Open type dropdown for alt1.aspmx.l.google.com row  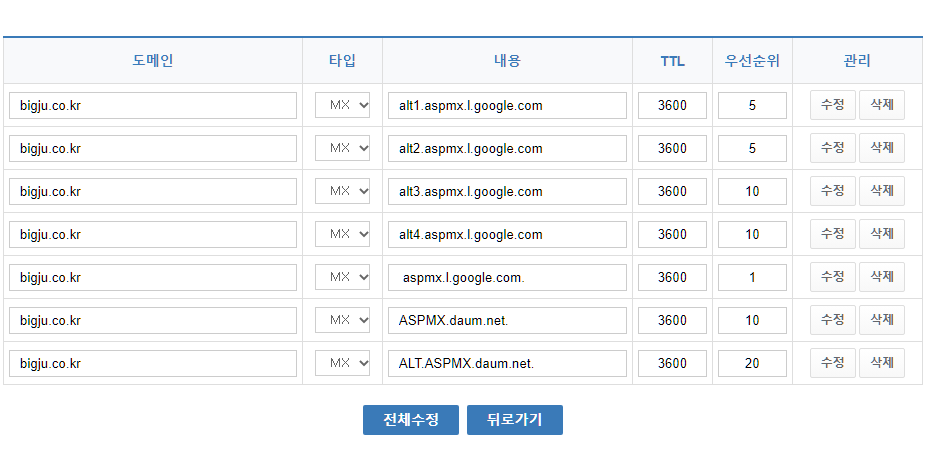(x=343, y=105)
